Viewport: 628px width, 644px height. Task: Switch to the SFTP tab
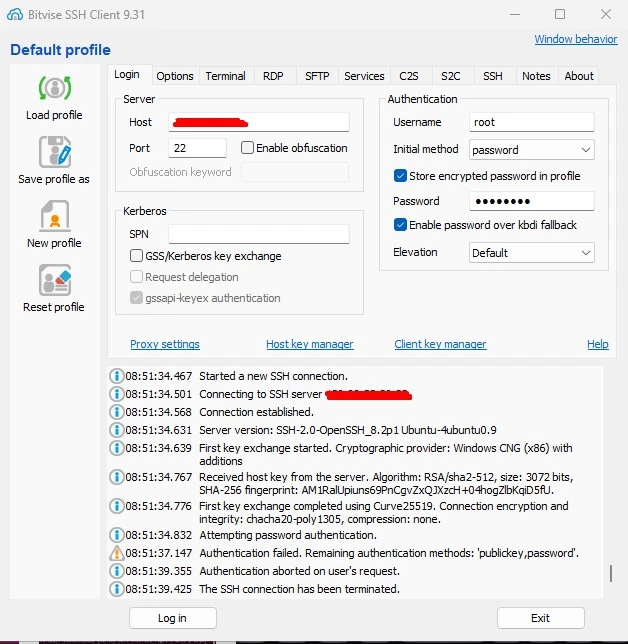point(316,76)
